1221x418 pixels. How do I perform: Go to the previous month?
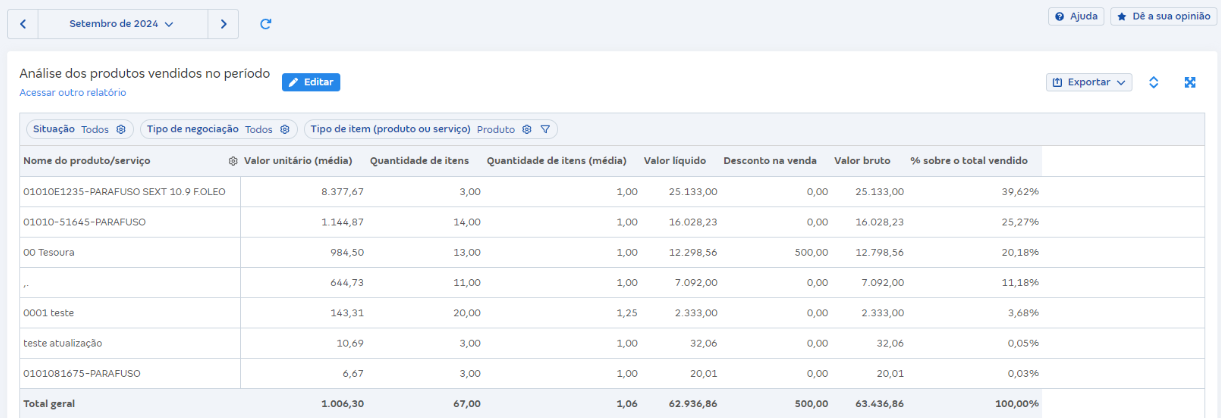(x=22, y=24)
